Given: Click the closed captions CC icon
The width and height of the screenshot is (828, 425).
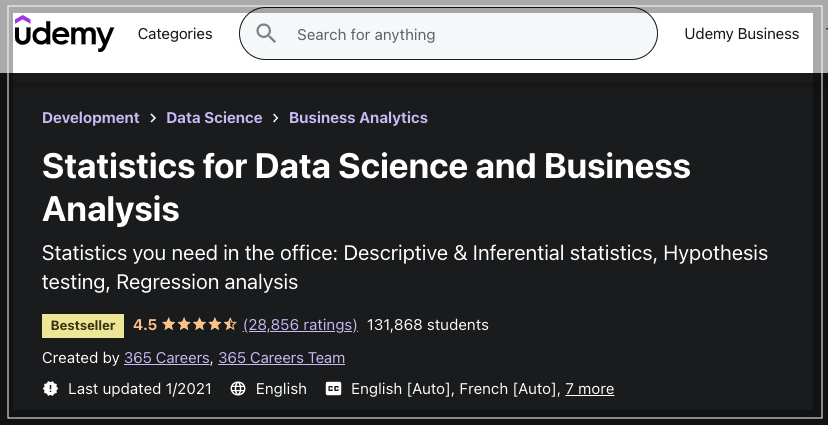Looking at the screenshot, I should click(x=333, y=389).
